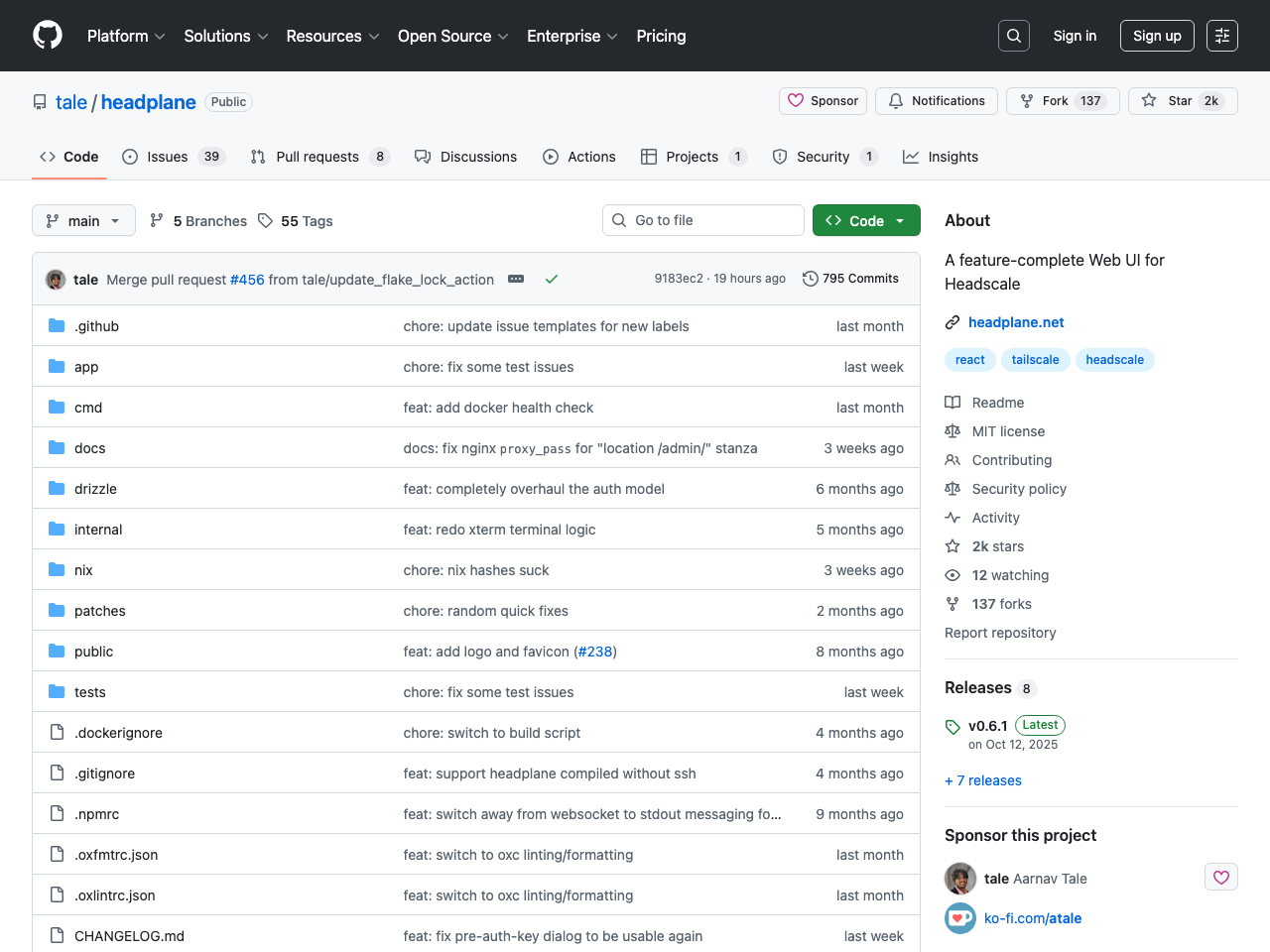The image size is (1270, 952).
Task: Click the command palette icon beside Sign up
Action: pyautogui.click(x=1221, y=35)
